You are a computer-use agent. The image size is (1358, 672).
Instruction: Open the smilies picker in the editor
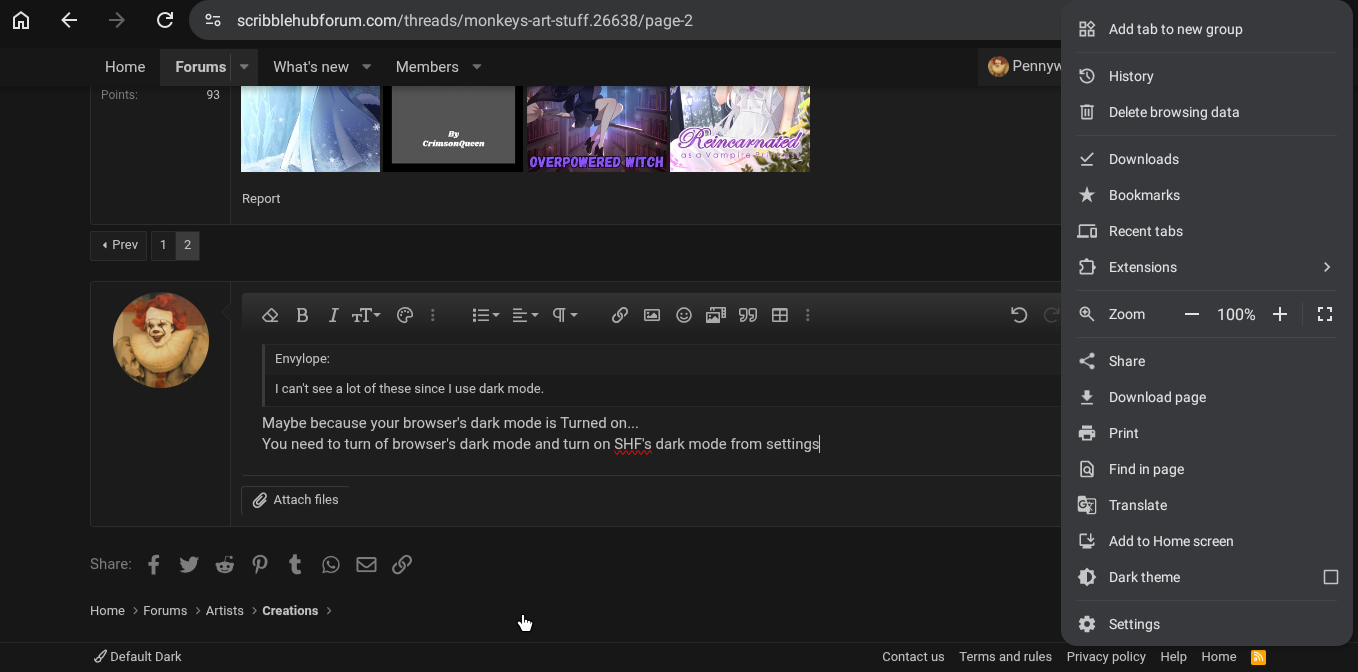coord(683,315)
